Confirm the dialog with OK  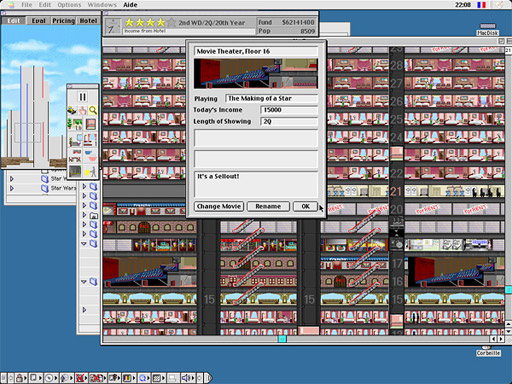305,206
